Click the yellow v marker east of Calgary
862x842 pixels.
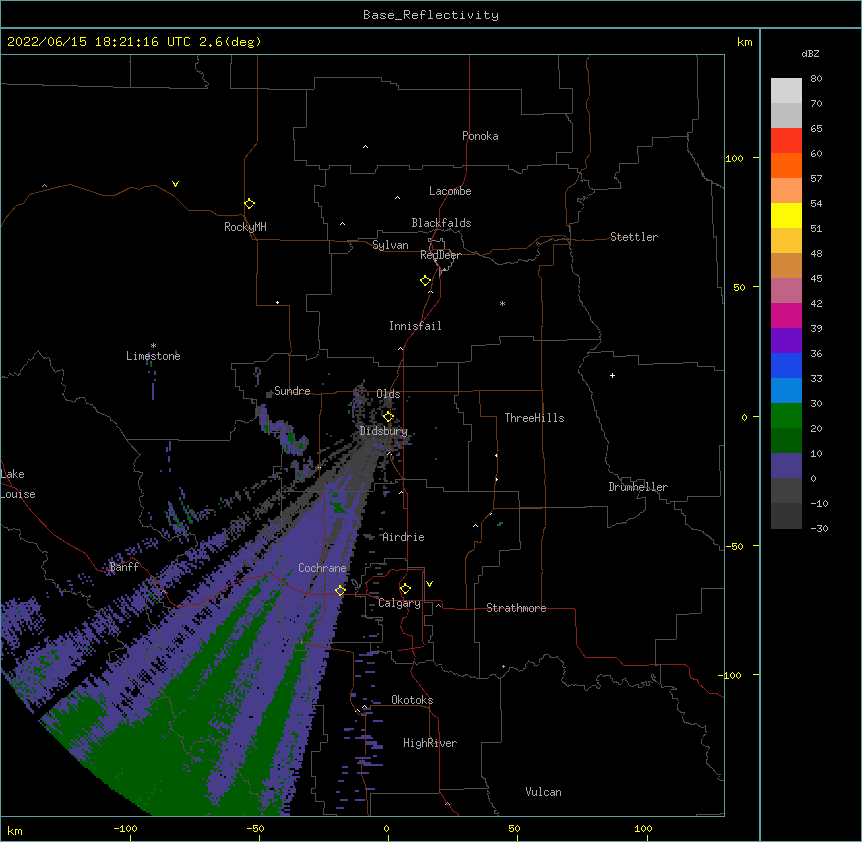tap(429, 584)
